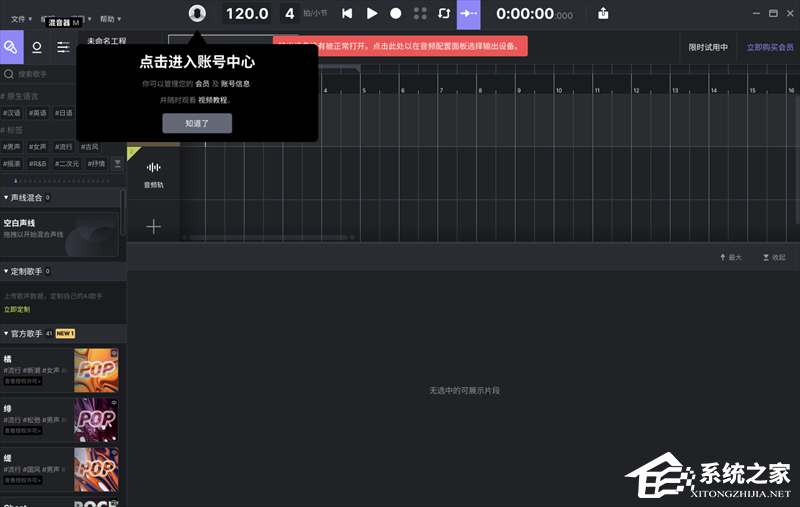Click the Play button in transport bar

371,14
